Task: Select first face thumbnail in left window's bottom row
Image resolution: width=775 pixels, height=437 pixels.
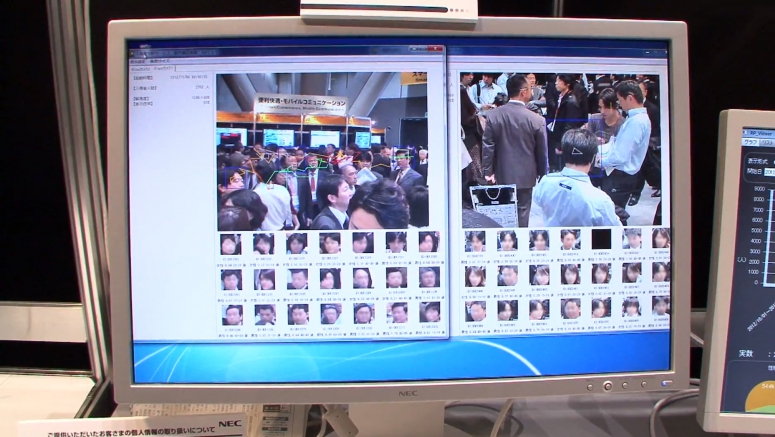Action: 232,315
